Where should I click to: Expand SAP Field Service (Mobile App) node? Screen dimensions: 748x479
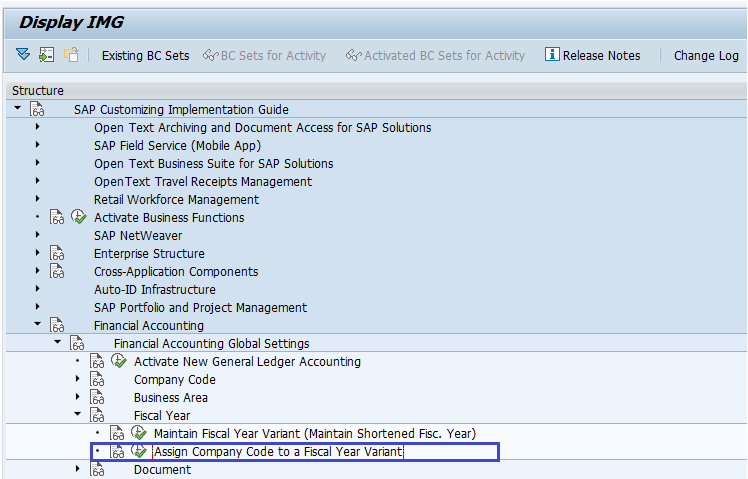(x=37, y=145)
